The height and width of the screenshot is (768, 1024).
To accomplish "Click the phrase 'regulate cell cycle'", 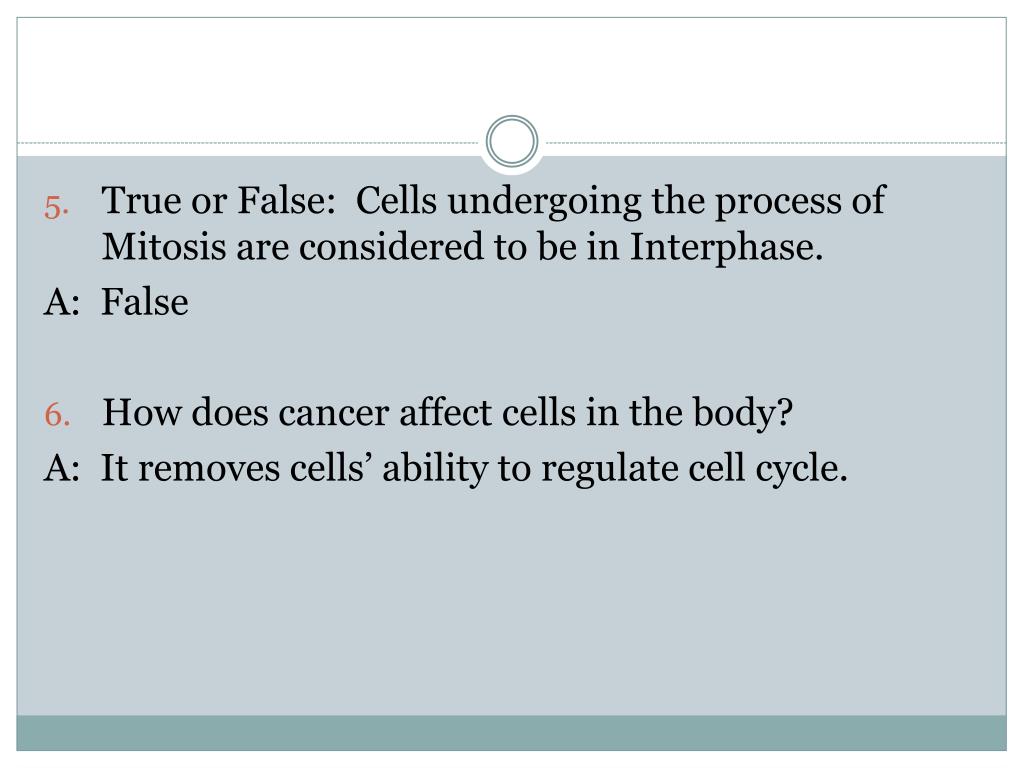I will click(694, 469).
